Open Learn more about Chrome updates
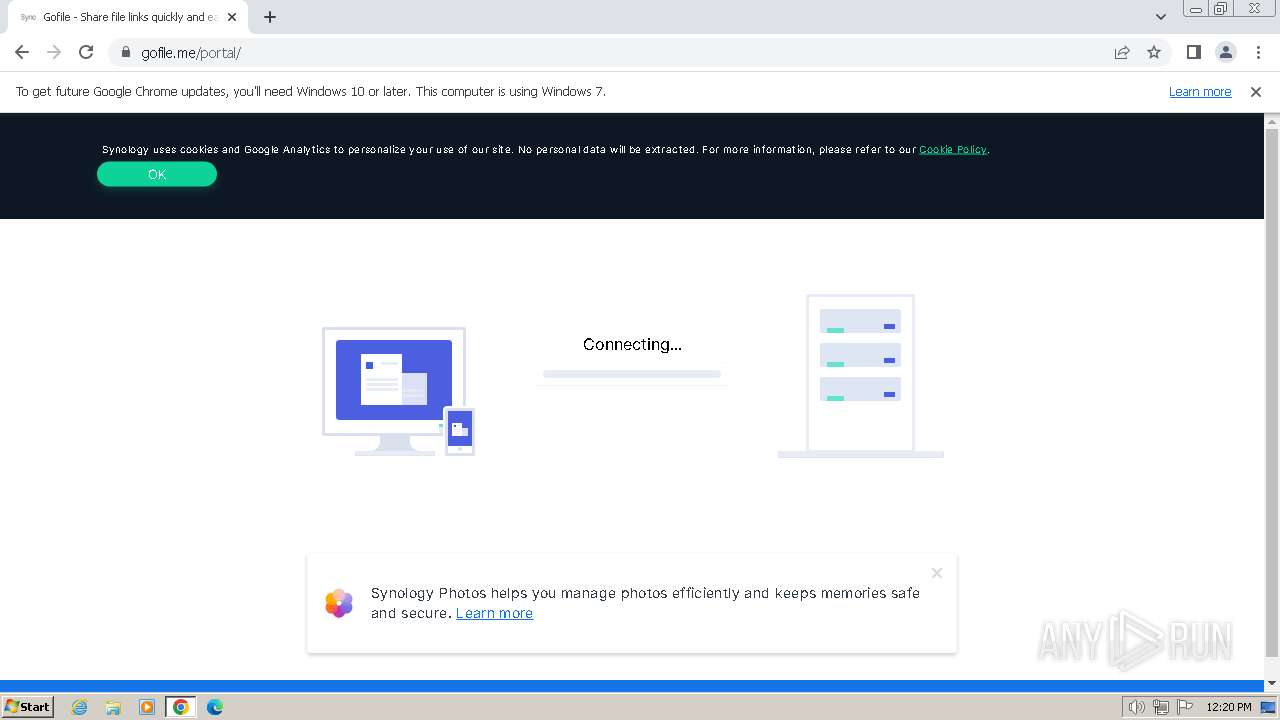This screenshot has width=1280, height=720. click(x=1200, y=91)
